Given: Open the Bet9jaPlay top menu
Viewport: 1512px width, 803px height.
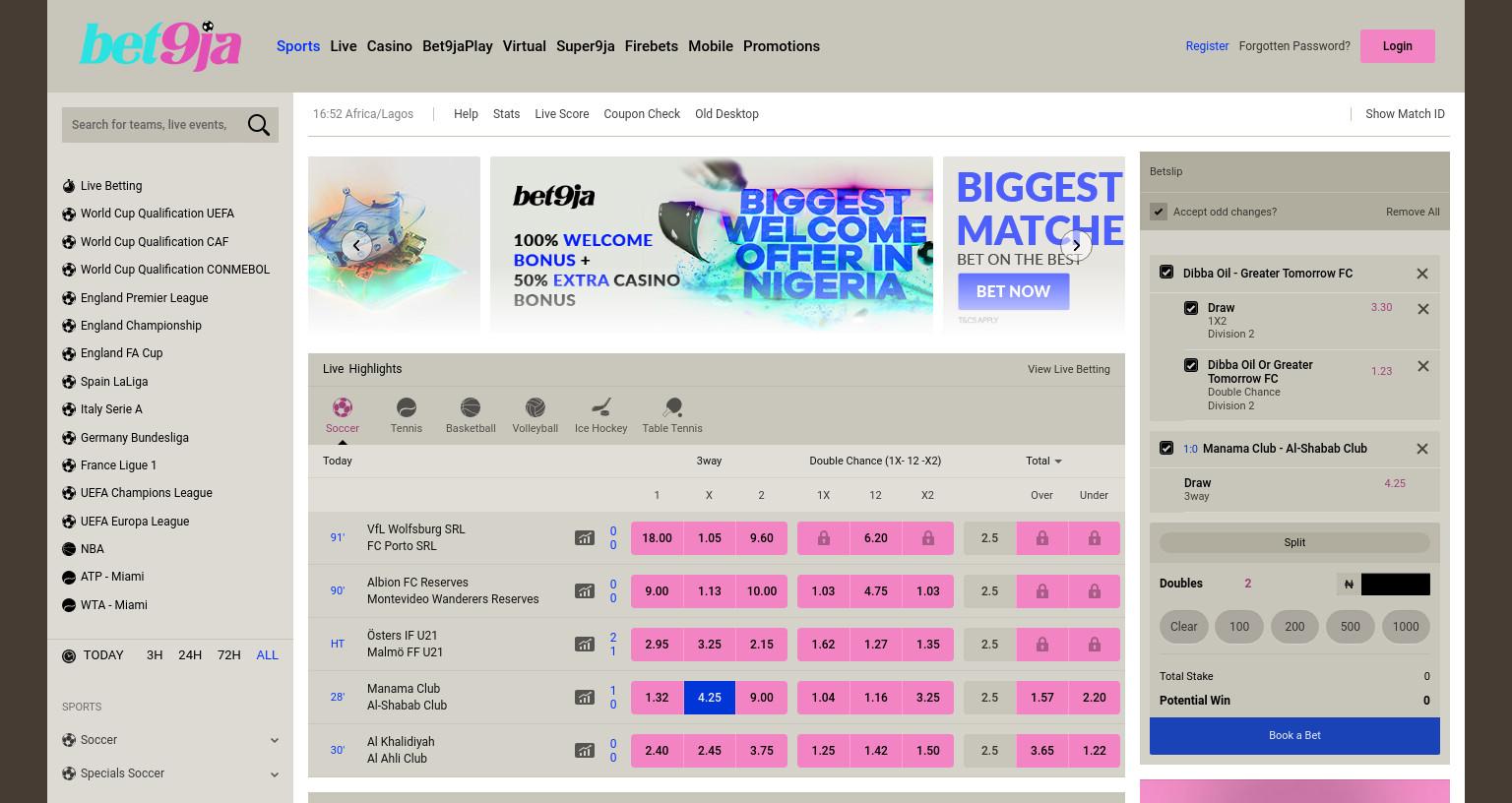Looking at the screenshot, I should tap(458, 46).
